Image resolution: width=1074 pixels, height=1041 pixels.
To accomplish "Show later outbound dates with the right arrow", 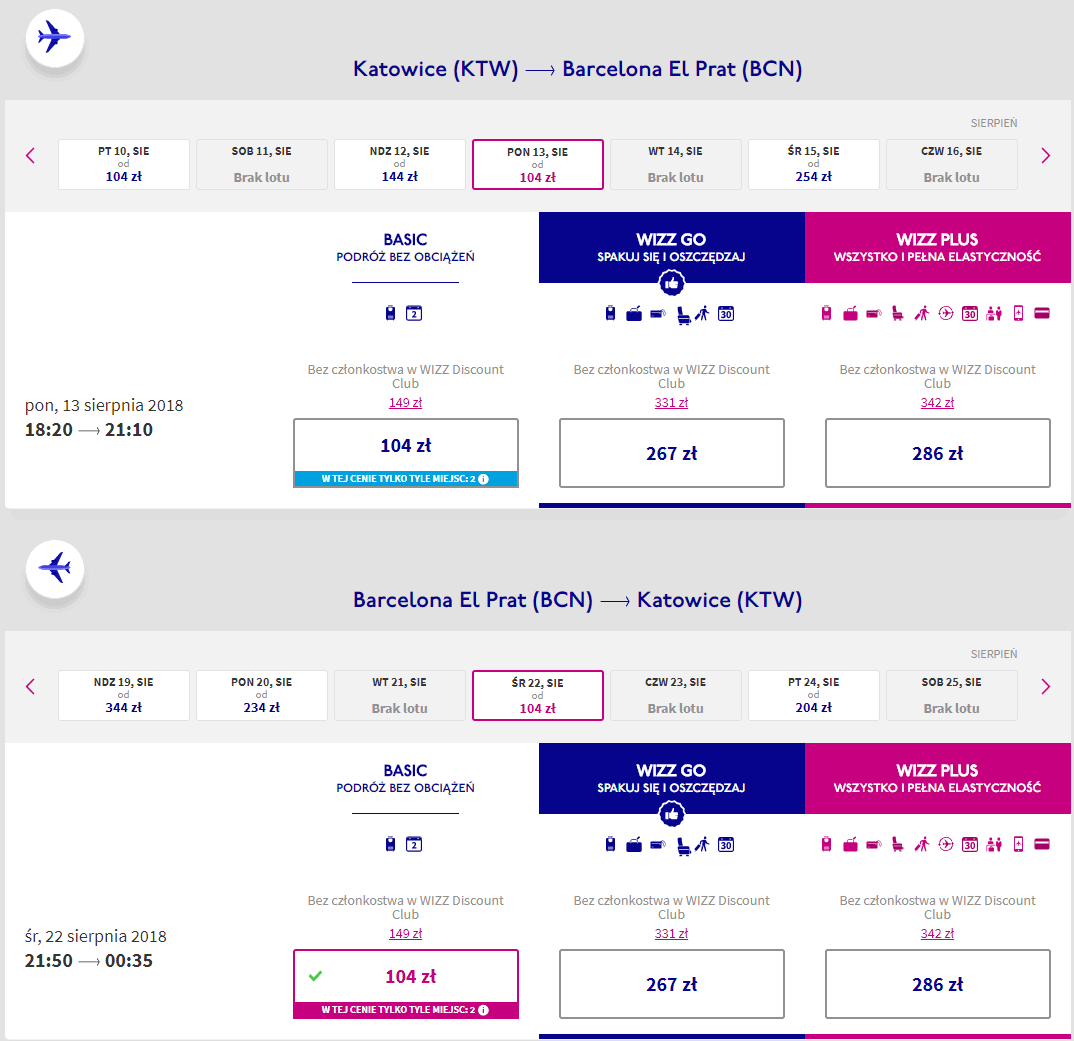I will pyautogui.click(x=1045, y=156).
